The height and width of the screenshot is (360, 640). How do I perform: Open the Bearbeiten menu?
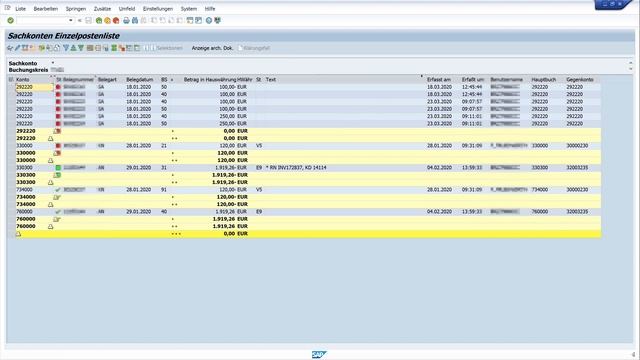coord(46,9)
